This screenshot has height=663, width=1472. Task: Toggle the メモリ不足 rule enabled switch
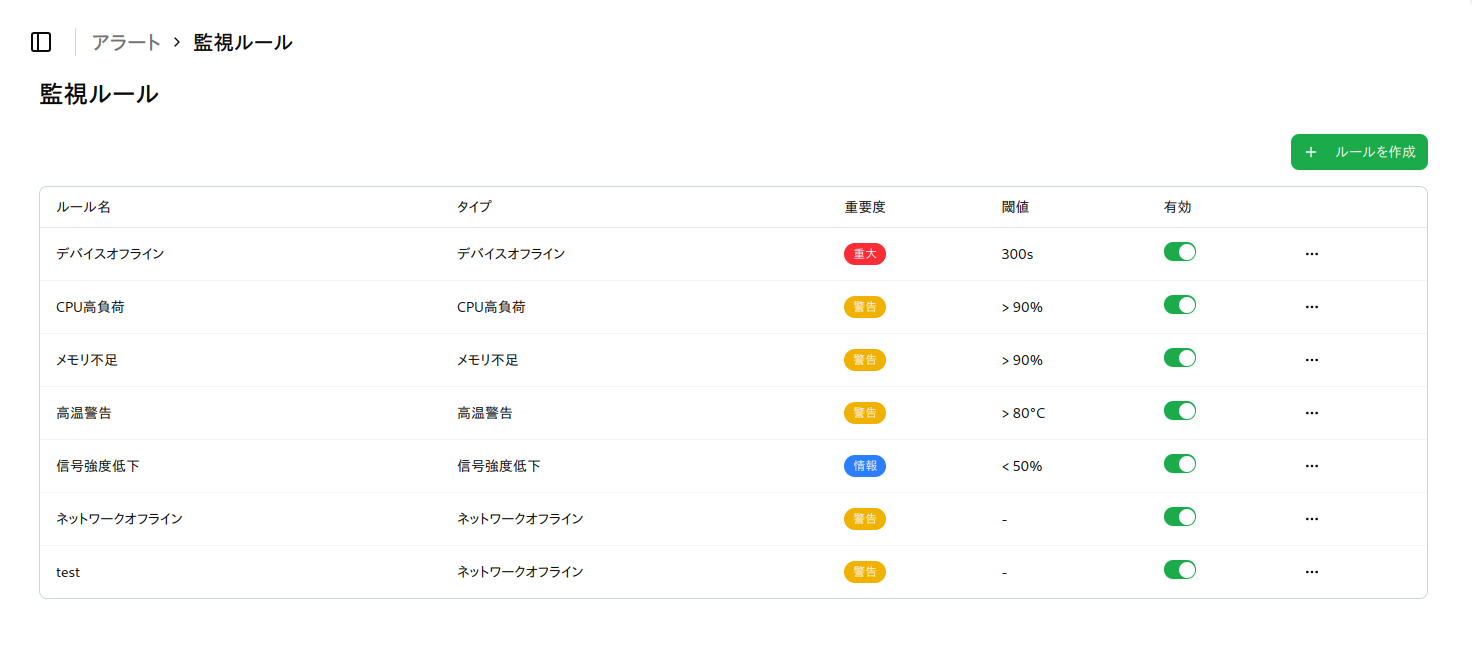tap(1179, 358)
